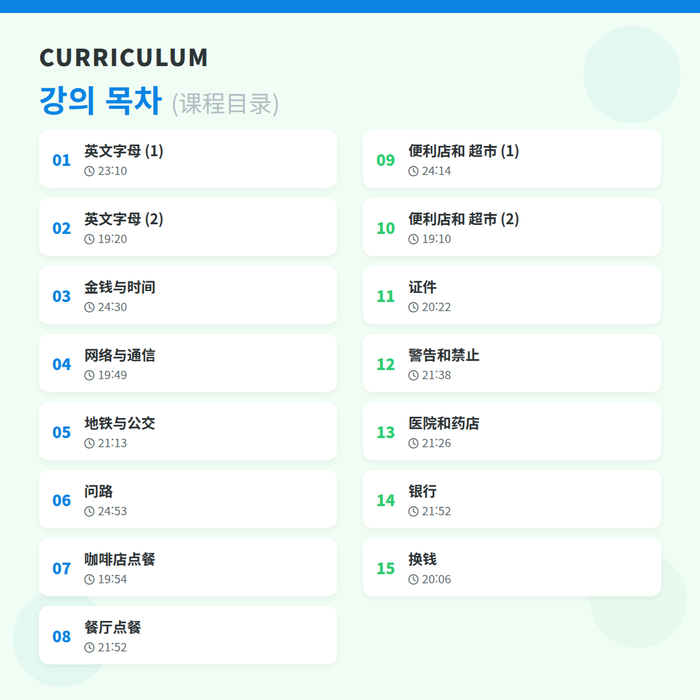Click the clock icon in 餐厅点餐 card

(x=89, y=647)
